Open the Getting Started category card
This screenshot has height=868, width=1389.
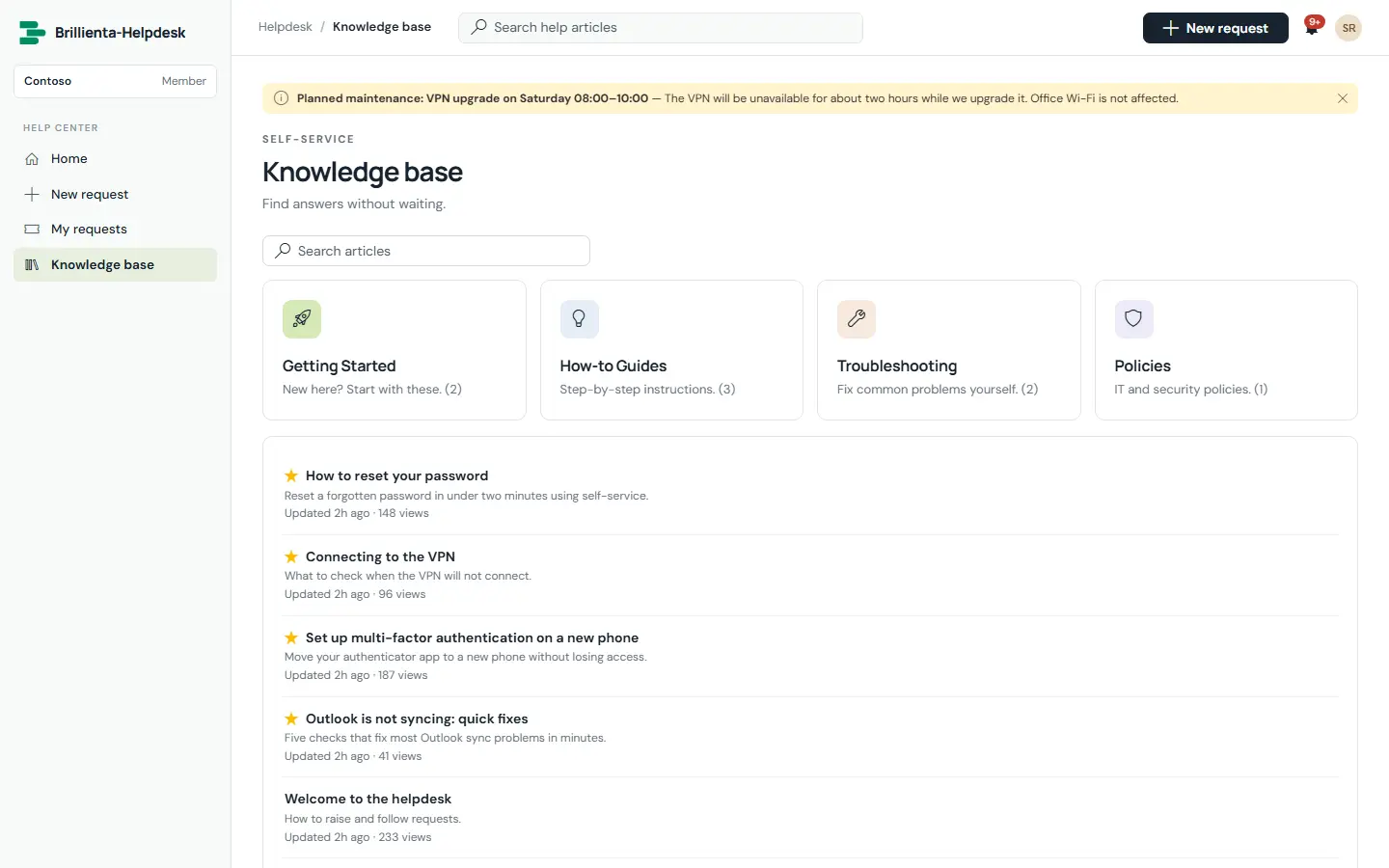click(x=395, y=350)
